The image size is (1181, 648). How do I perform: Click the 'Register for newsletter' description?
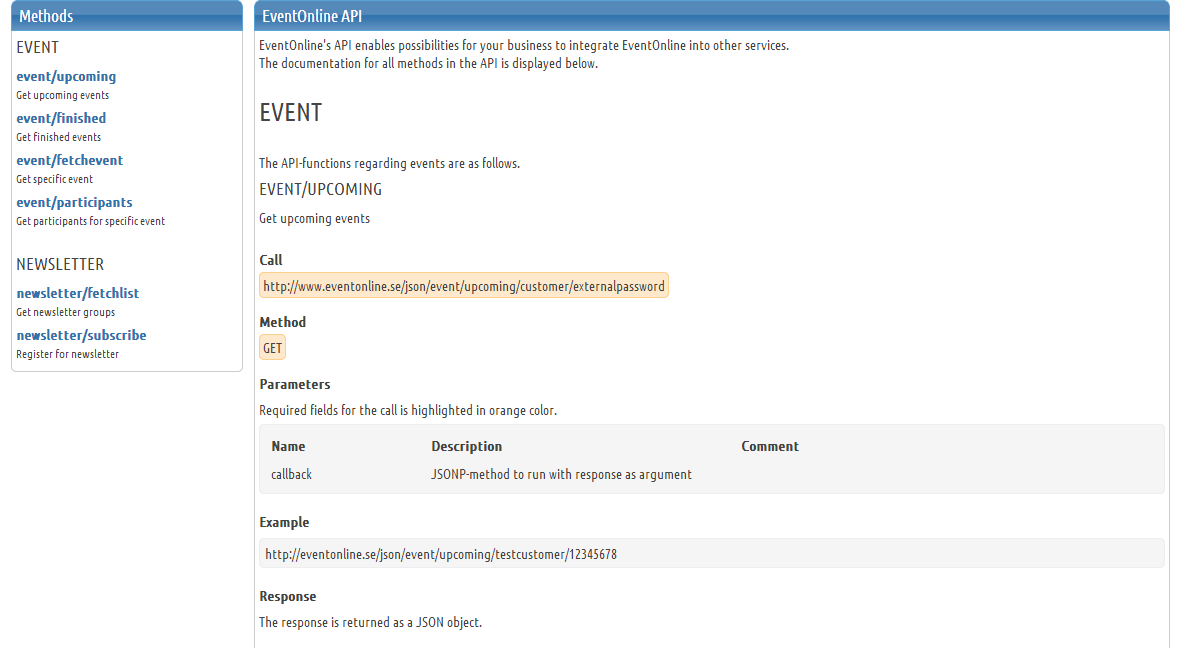68,355
